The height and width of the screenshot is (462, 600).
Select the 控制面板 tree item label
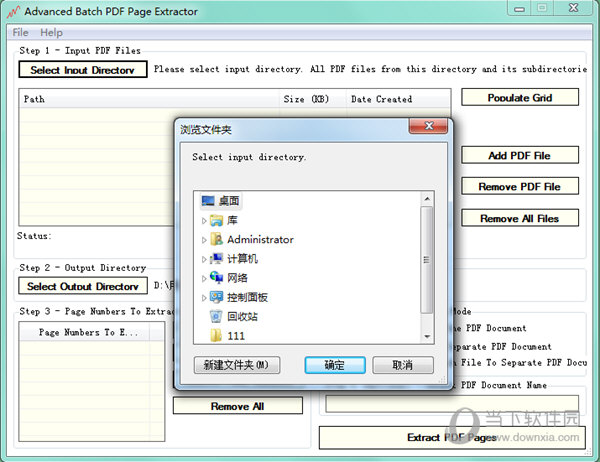coord(247,297)
